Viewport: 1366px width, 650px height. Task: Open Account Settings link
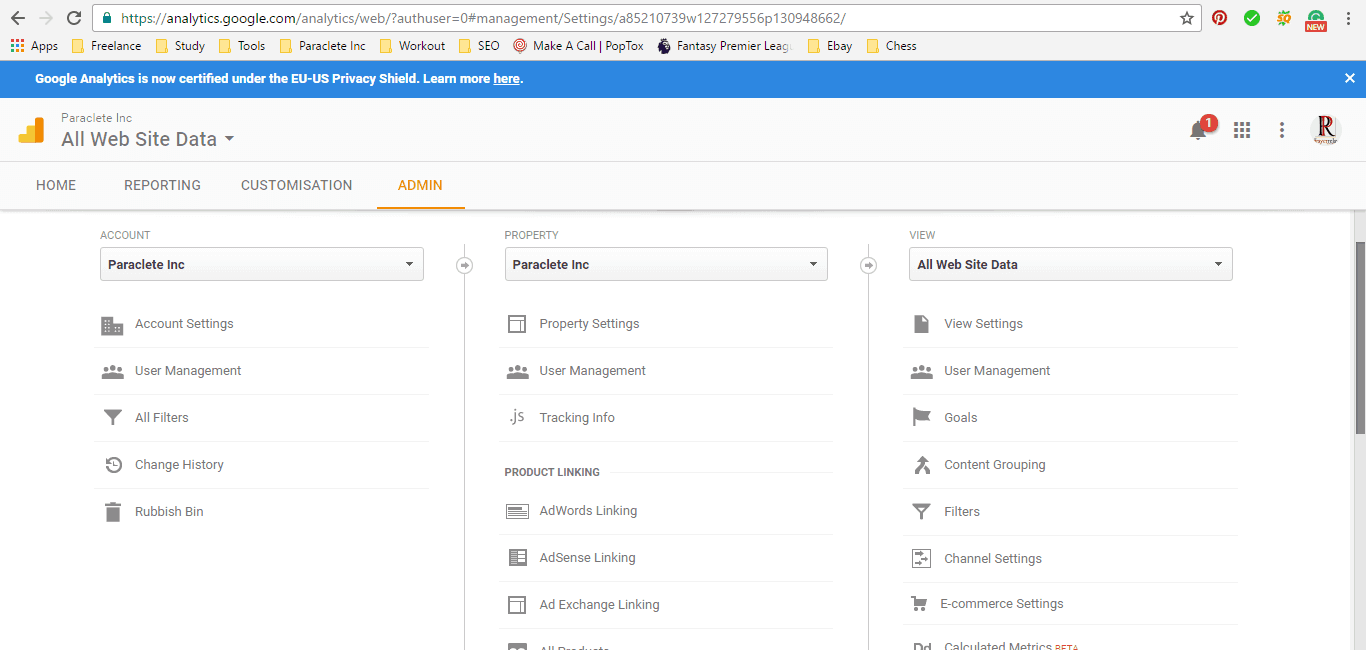[184, 324]
